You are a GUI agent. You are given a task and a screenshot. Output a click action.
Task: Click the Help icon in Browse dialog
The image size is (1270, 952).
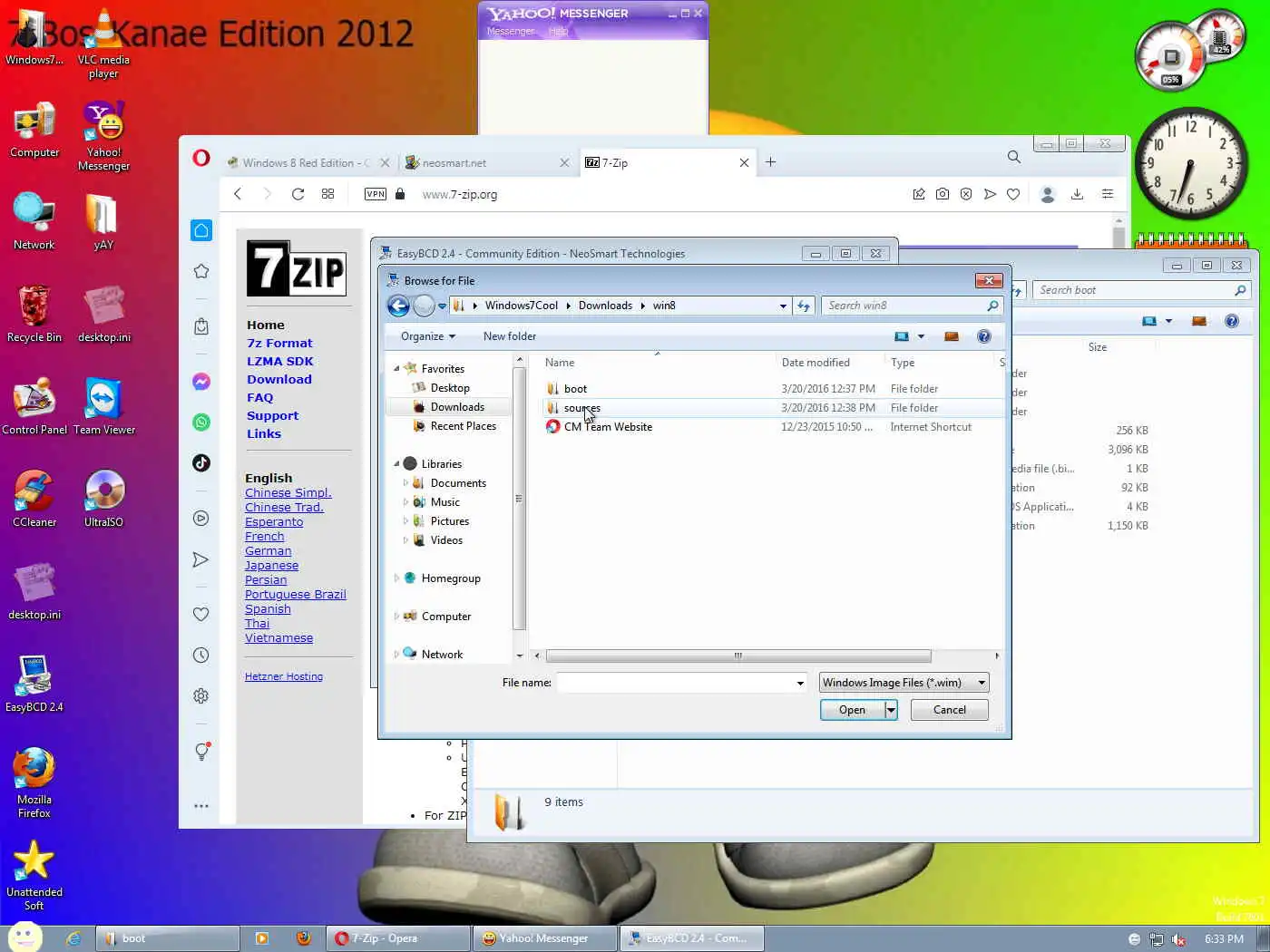[x=983, y=336]
